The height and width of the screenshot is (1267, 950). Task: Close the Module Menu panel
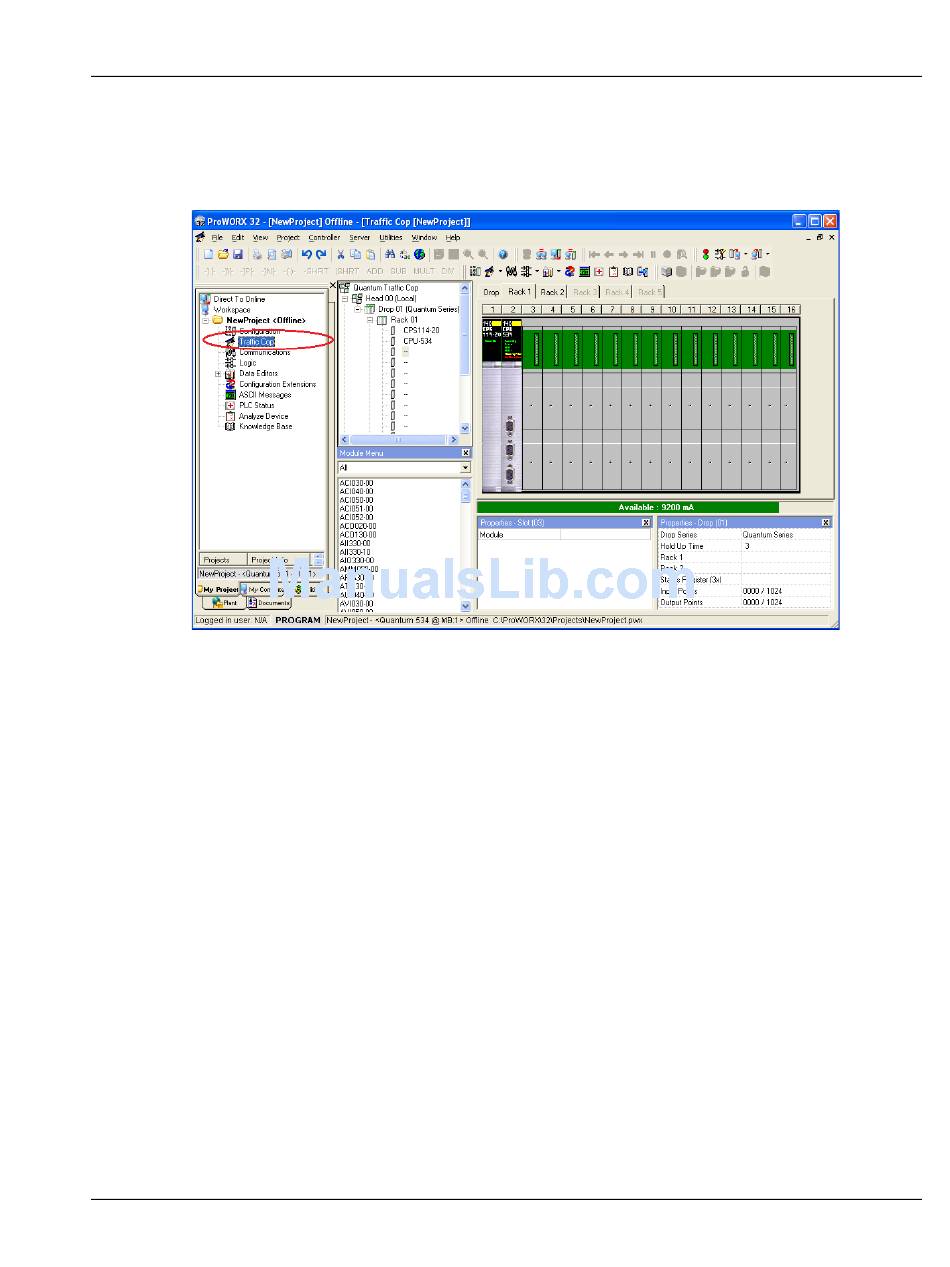pyautogui.click(x=465, y=453)
